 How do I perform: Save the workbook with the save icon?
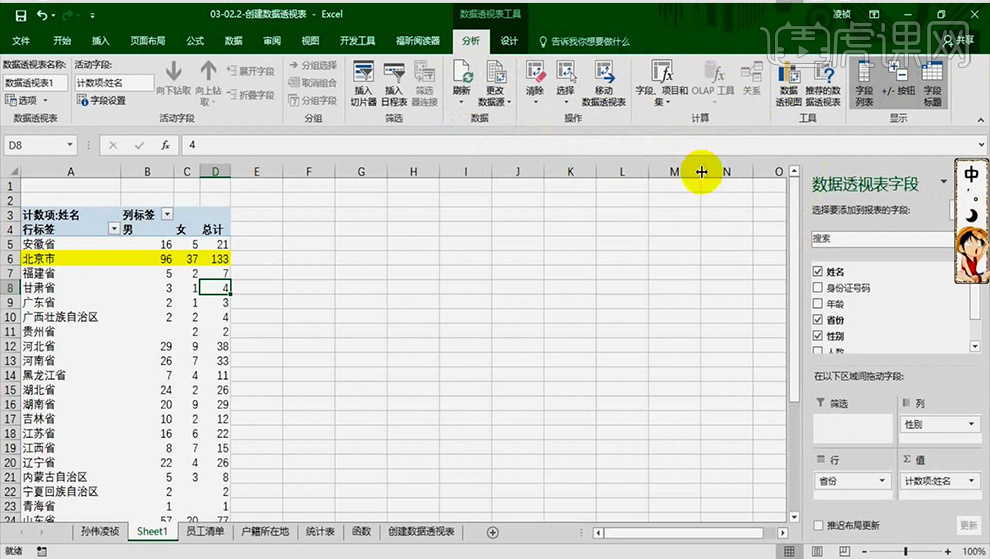(x=21, y=15)
